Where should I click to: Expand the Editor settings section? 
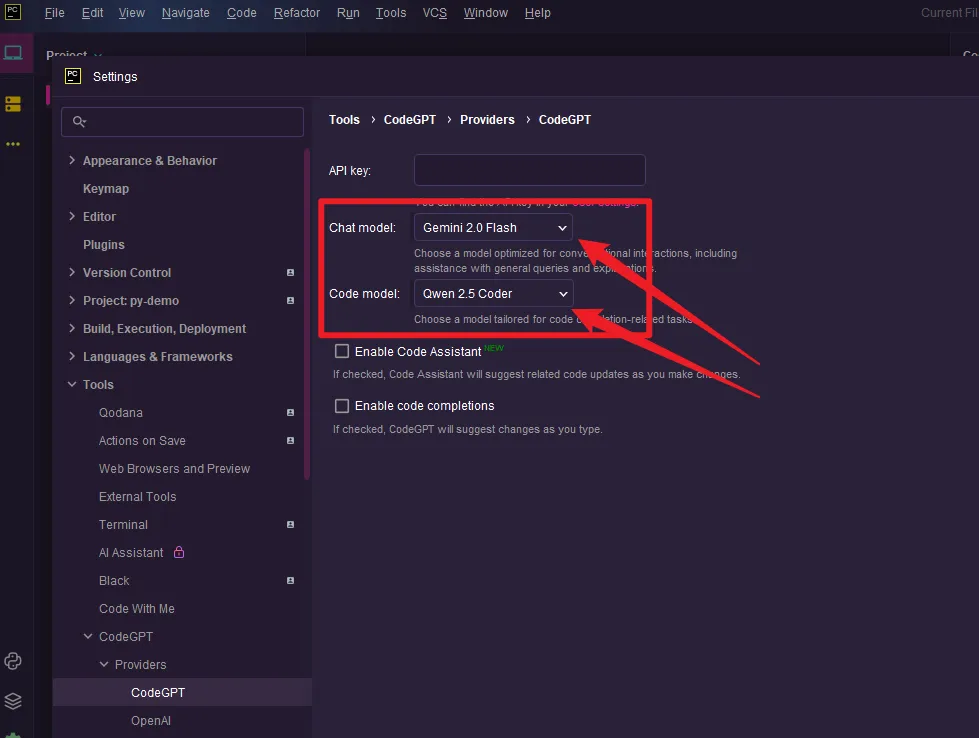tap(72, 216)
